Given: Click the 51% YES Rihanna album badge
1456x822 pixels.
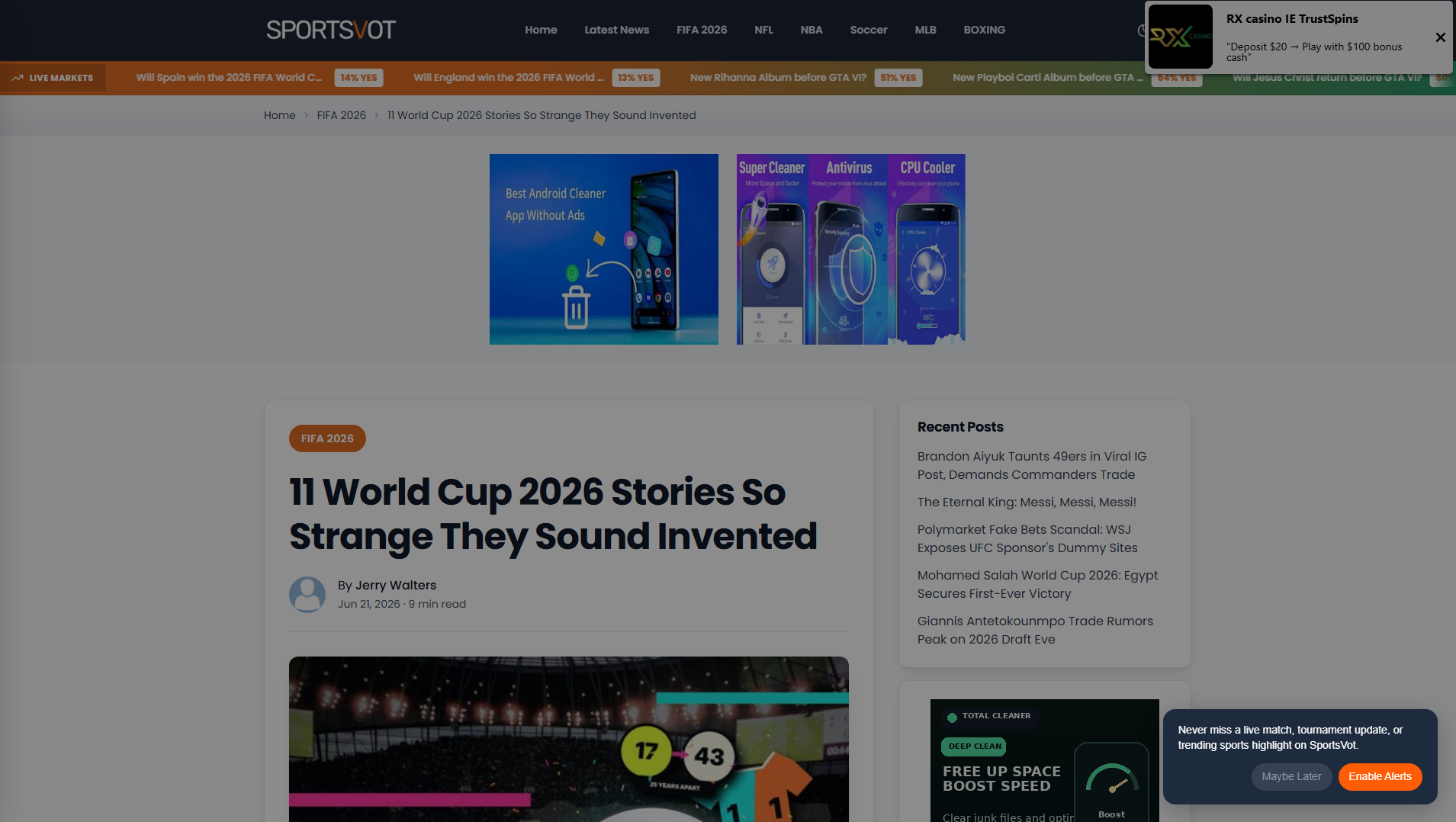Looking at the screenshot, I should point(898,78).
